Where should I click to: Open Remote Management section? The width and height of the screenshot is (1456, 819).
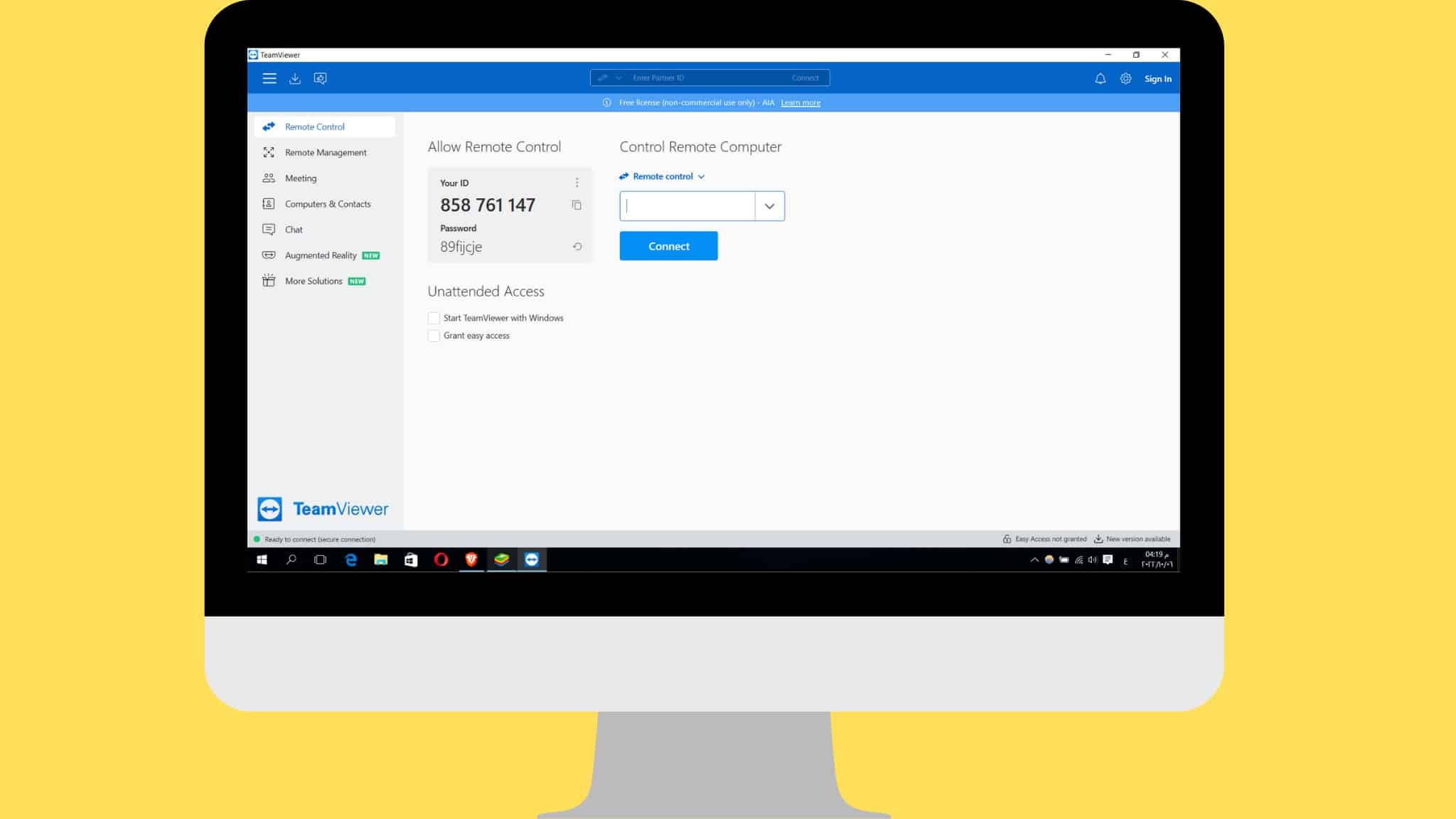(324, 152)
